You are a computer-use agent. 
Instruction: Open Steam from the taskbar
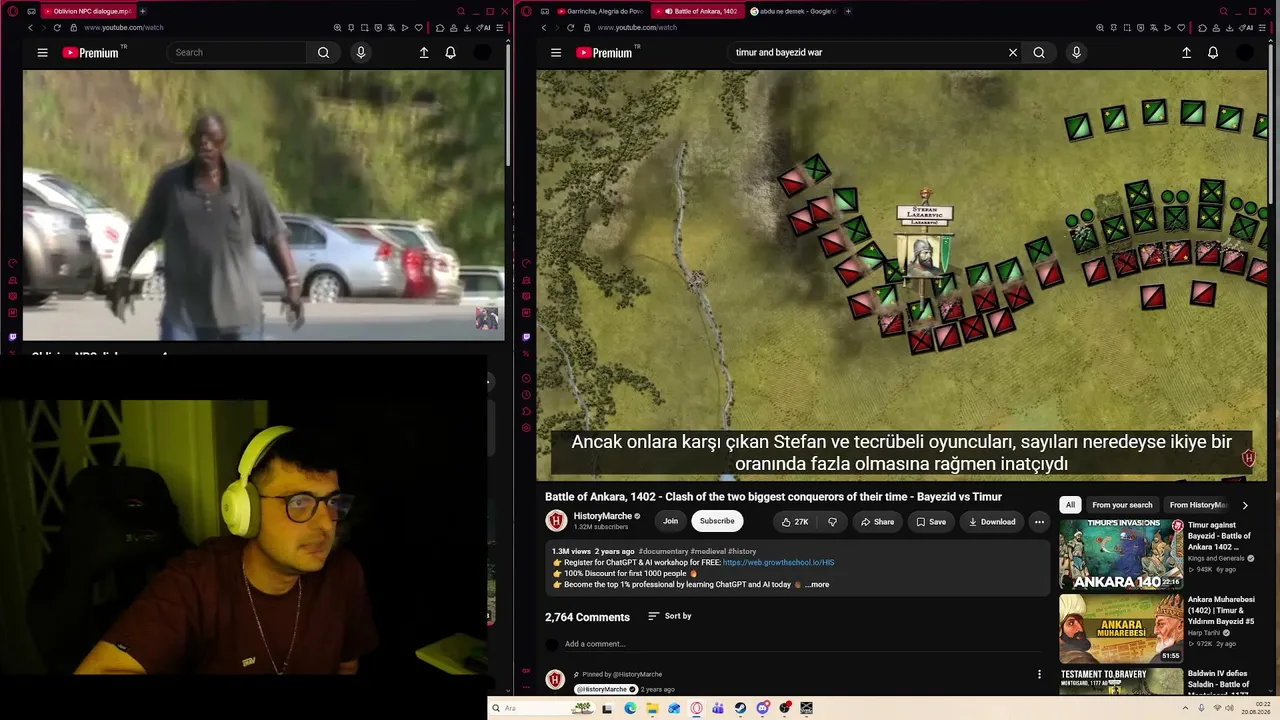click(x=740, y=709)
